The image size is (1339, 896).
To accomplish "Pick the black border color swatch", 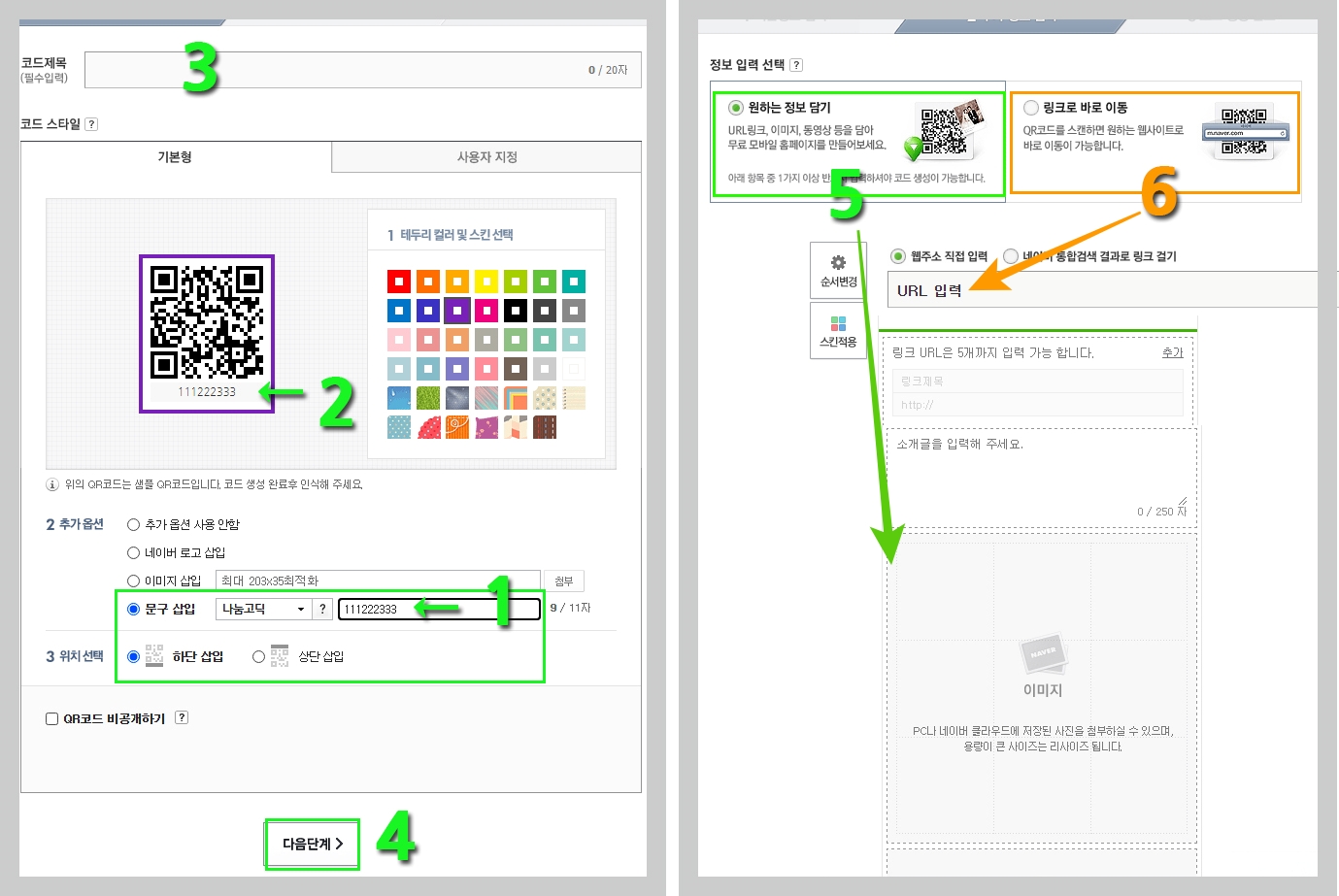I will coord(516,311).
